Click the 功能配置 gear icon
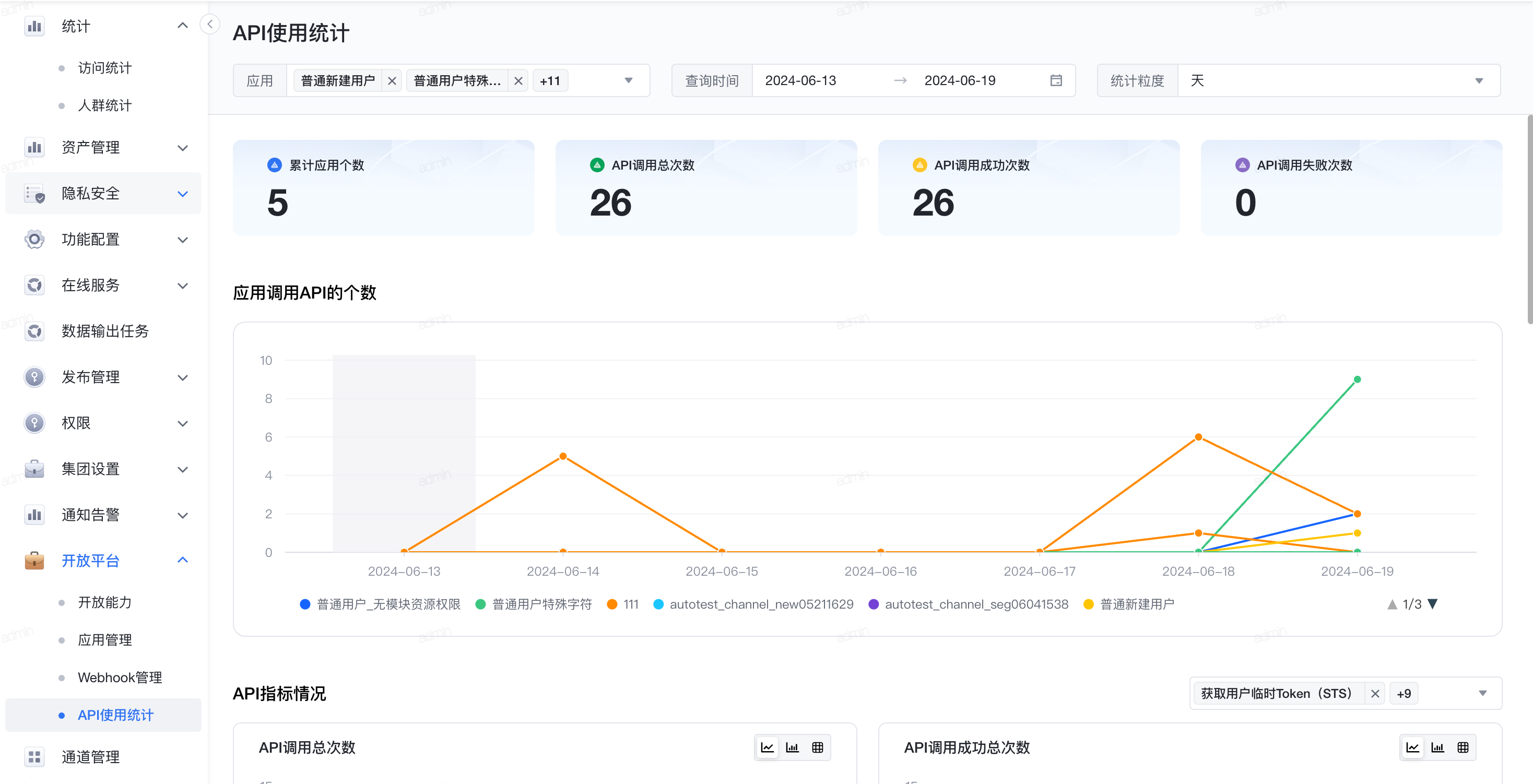Image resolution: width=1533 pixels, height=784 pixels. pyautogui.click(x=34, y=239)
